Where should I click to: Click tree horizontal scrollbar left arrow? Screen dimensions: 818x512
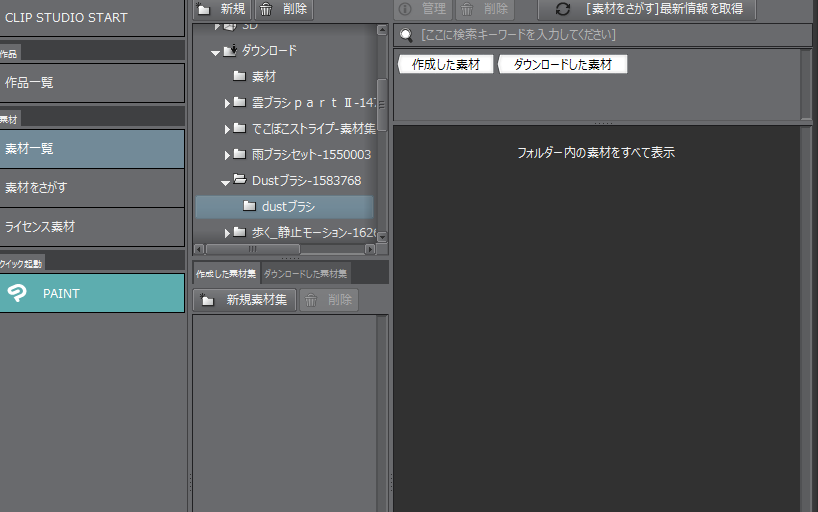[x=199, y=249]
